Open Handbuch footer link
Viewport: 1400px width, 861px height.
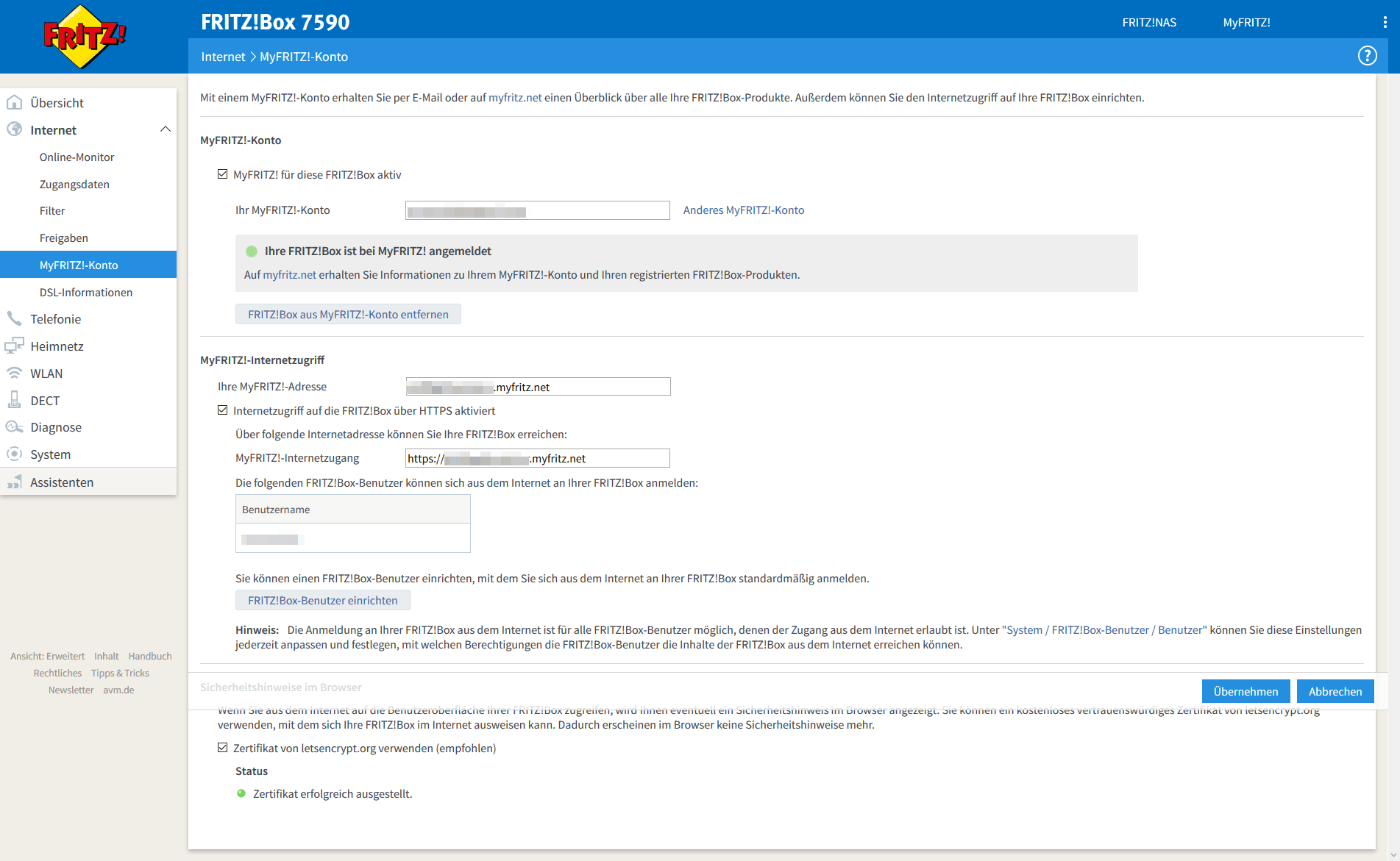tap(150, 656)
